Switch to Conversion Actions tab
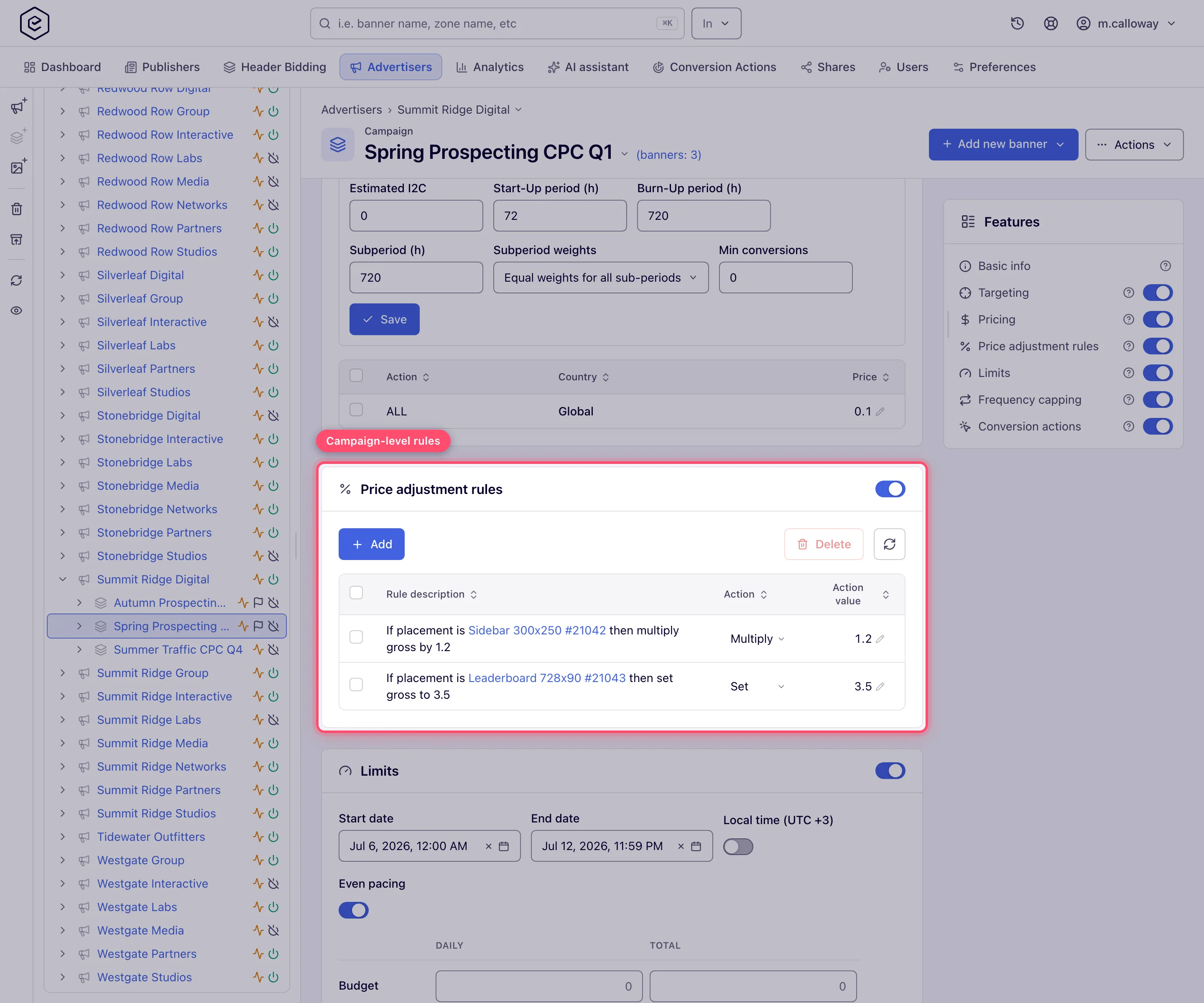The width and height of the screenshot is (1204, 1003). [714, 67]
